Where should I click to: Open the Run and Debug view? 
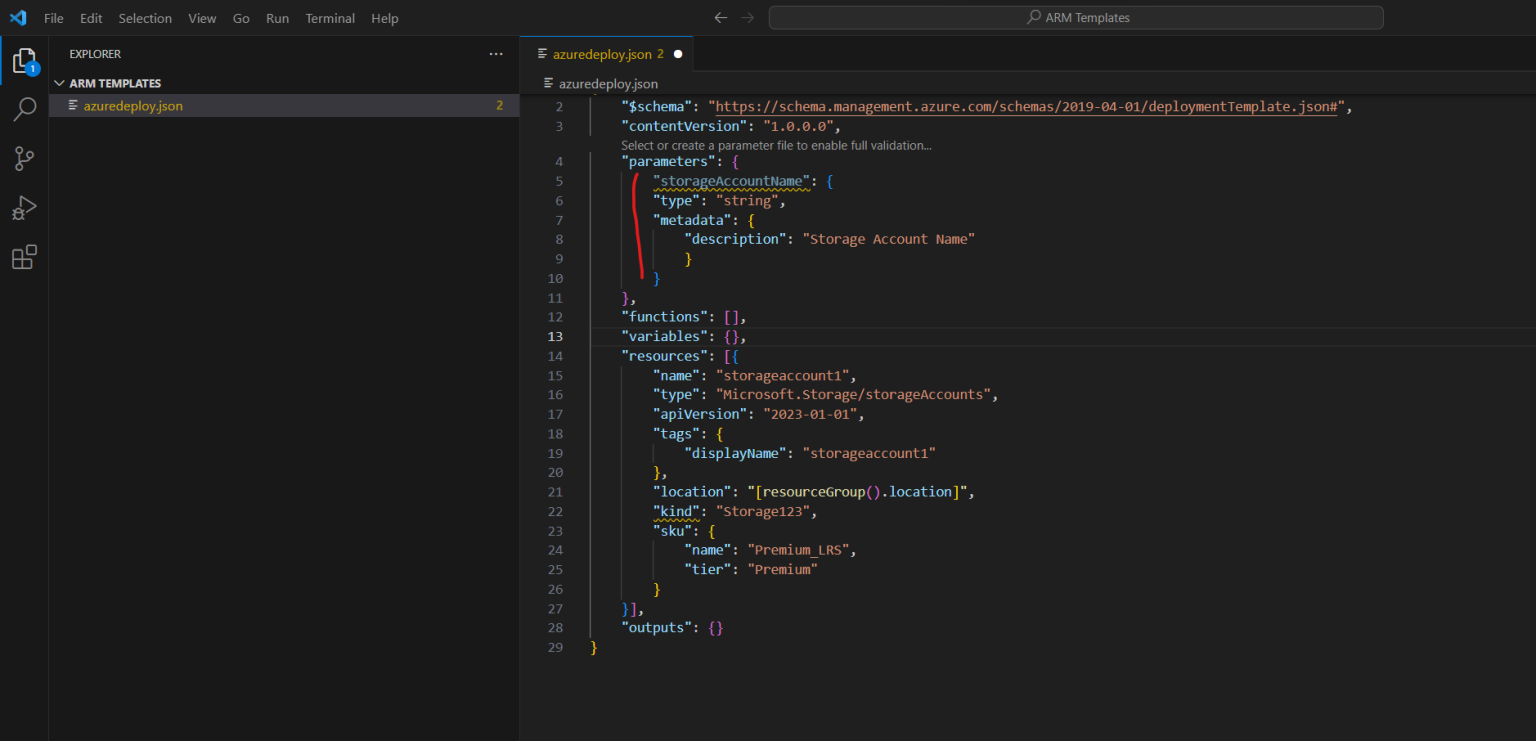pyautogui.click(x=25, y=207)
